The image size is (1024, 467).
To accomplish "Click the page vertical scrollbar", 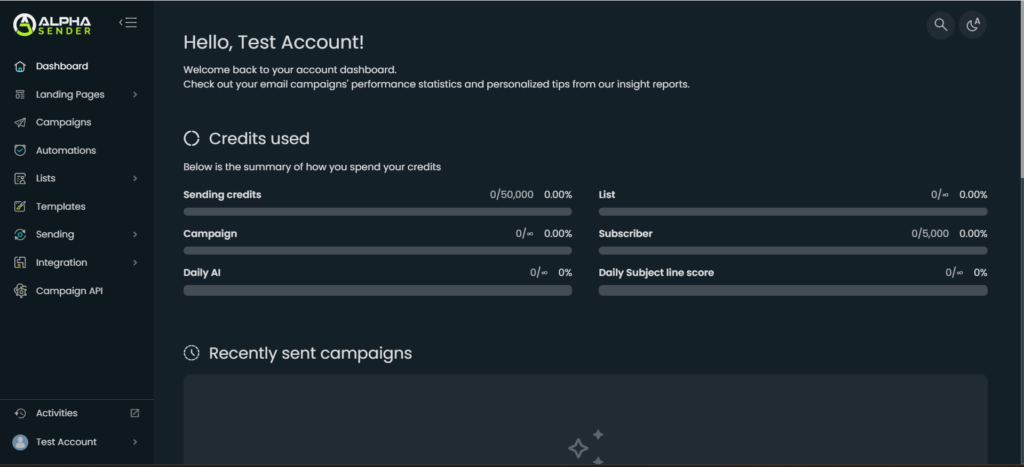I will [x=1020, y=88].
